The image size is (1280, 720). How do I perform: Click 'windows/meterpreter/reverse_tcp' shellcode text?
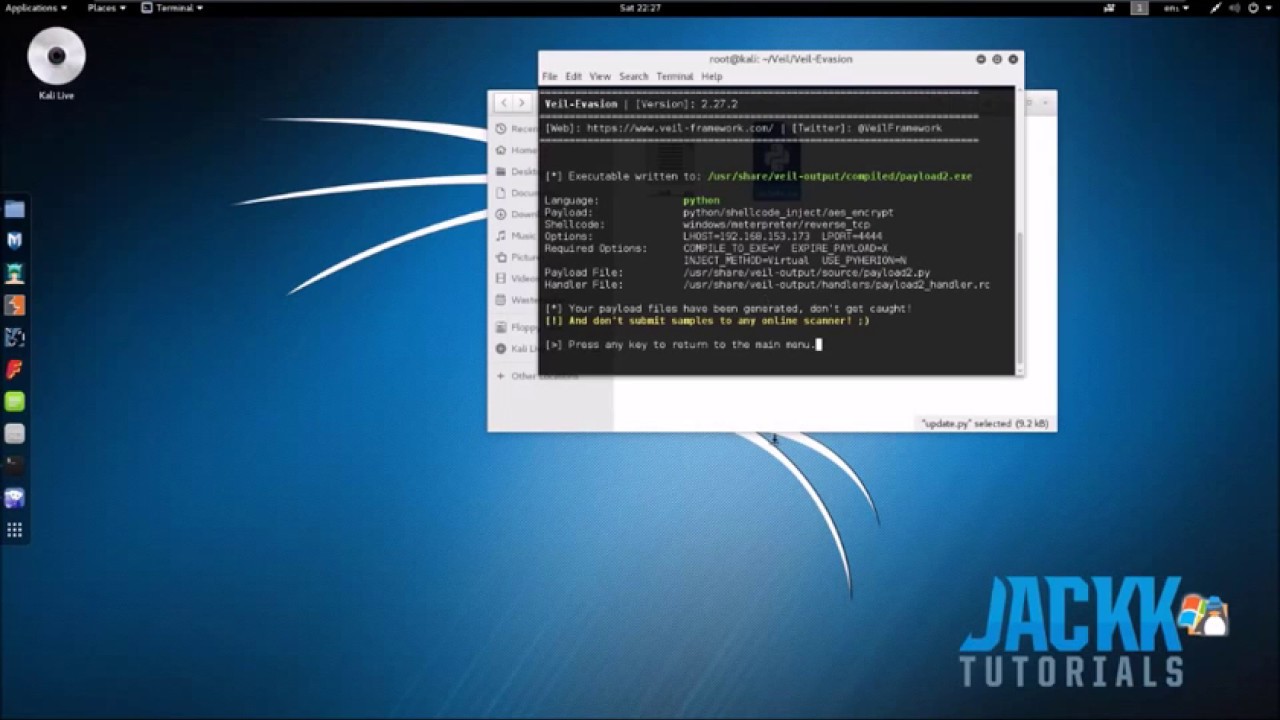[x=776, y=225]
